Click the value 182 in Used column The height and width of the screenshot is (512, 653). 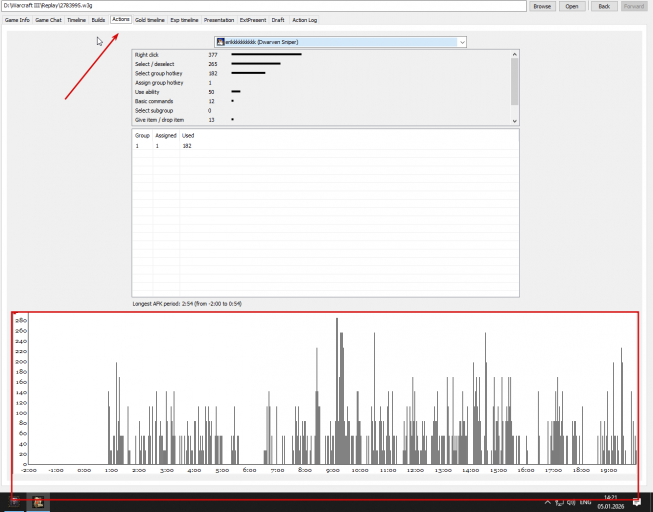pos(187,146)
